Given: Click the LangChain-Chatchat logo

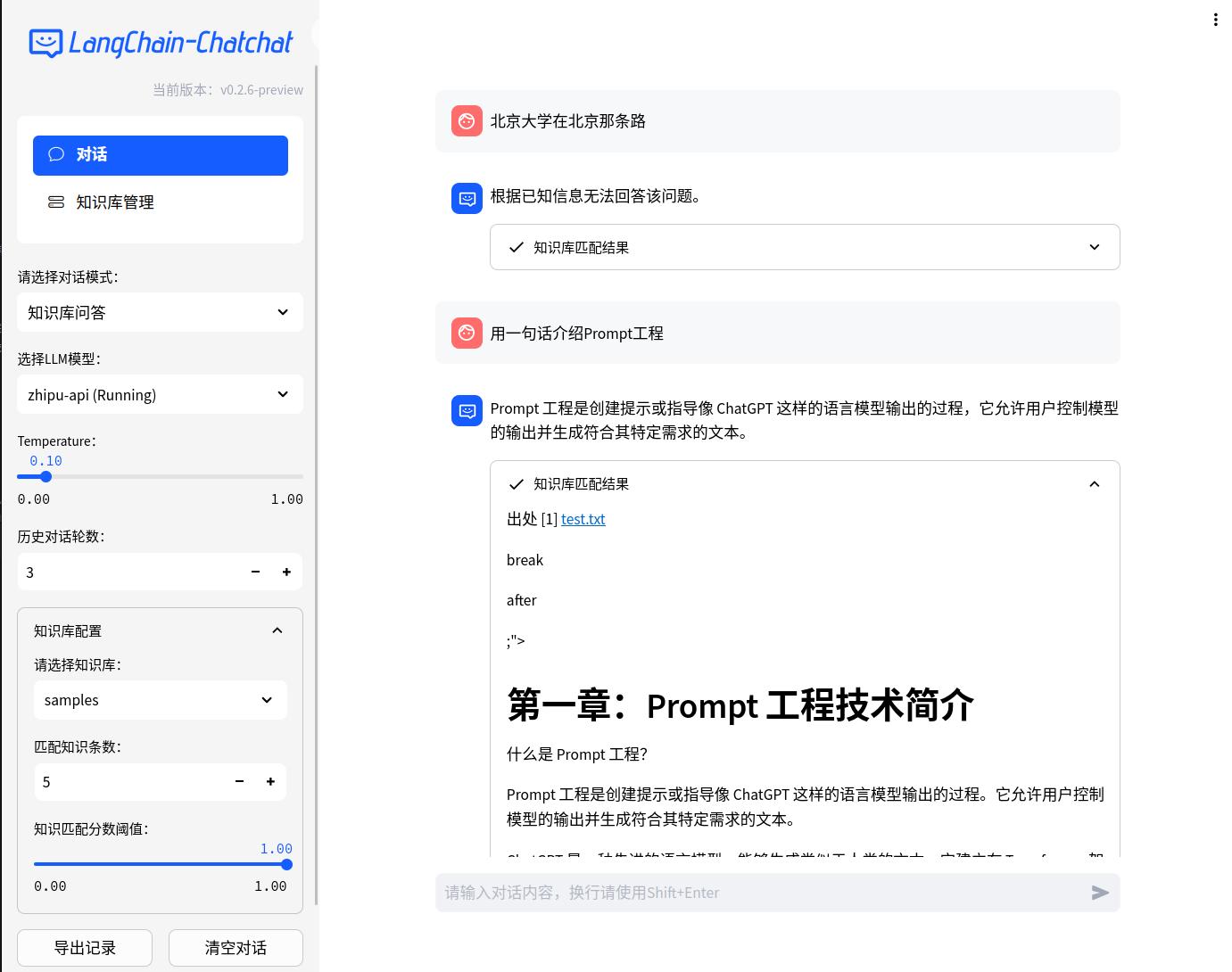Looking at the screenshot, I should (x=161, y=43).
